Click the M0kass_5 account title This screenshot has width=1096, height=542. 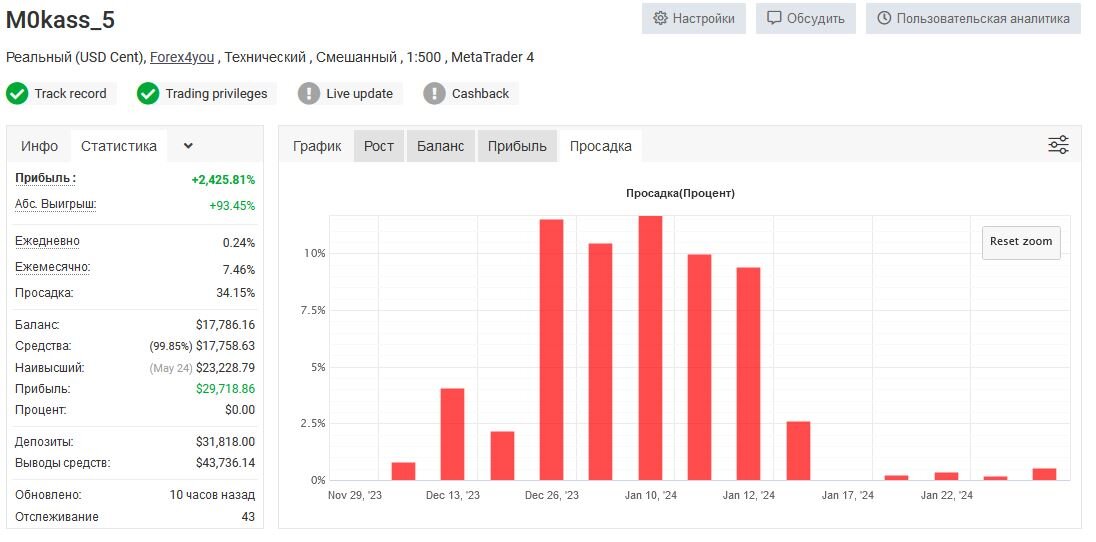[x=60, y=20]
